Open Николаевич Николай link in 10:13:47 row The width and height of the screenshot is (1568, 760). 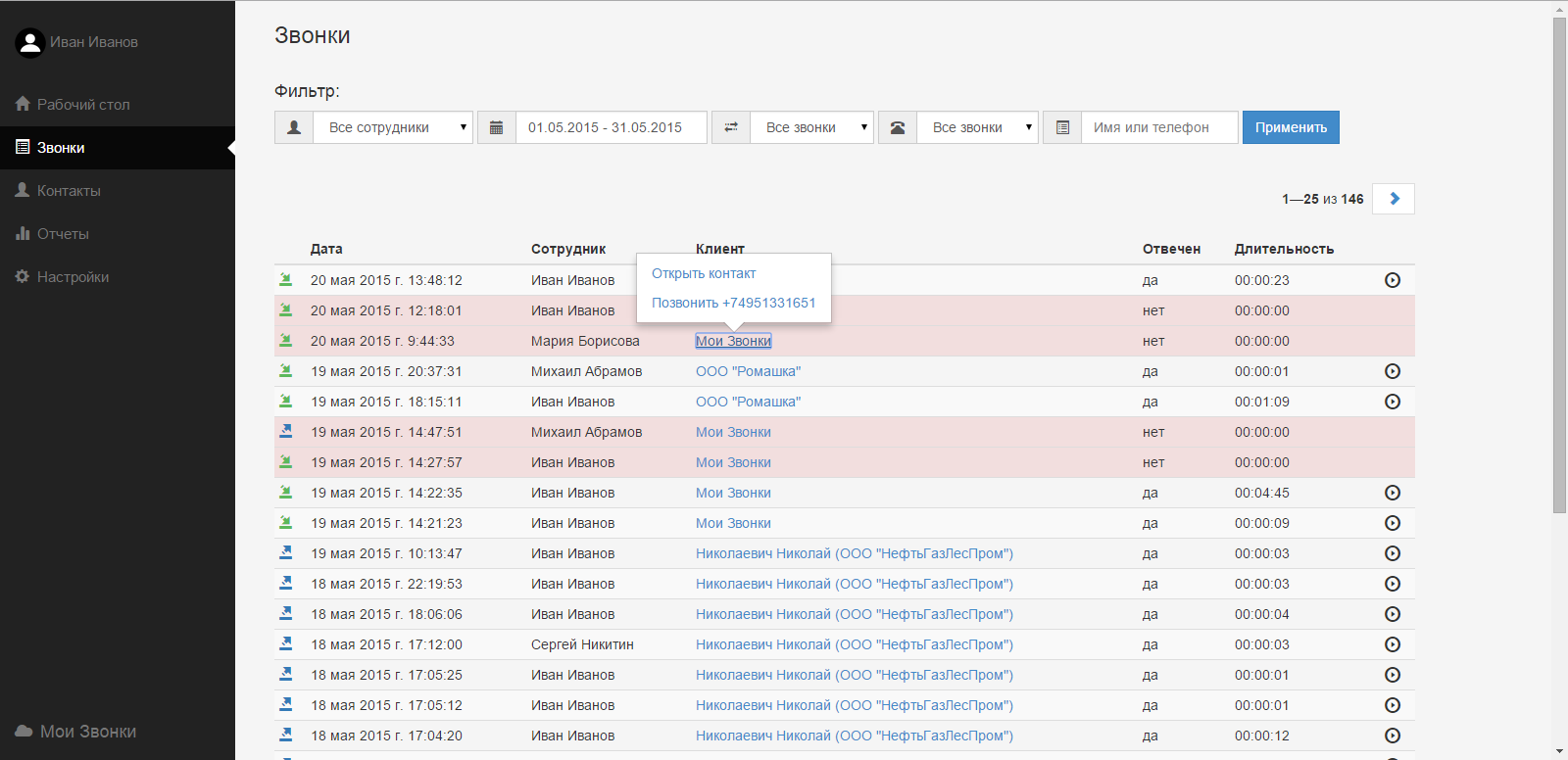coord(855,553)
